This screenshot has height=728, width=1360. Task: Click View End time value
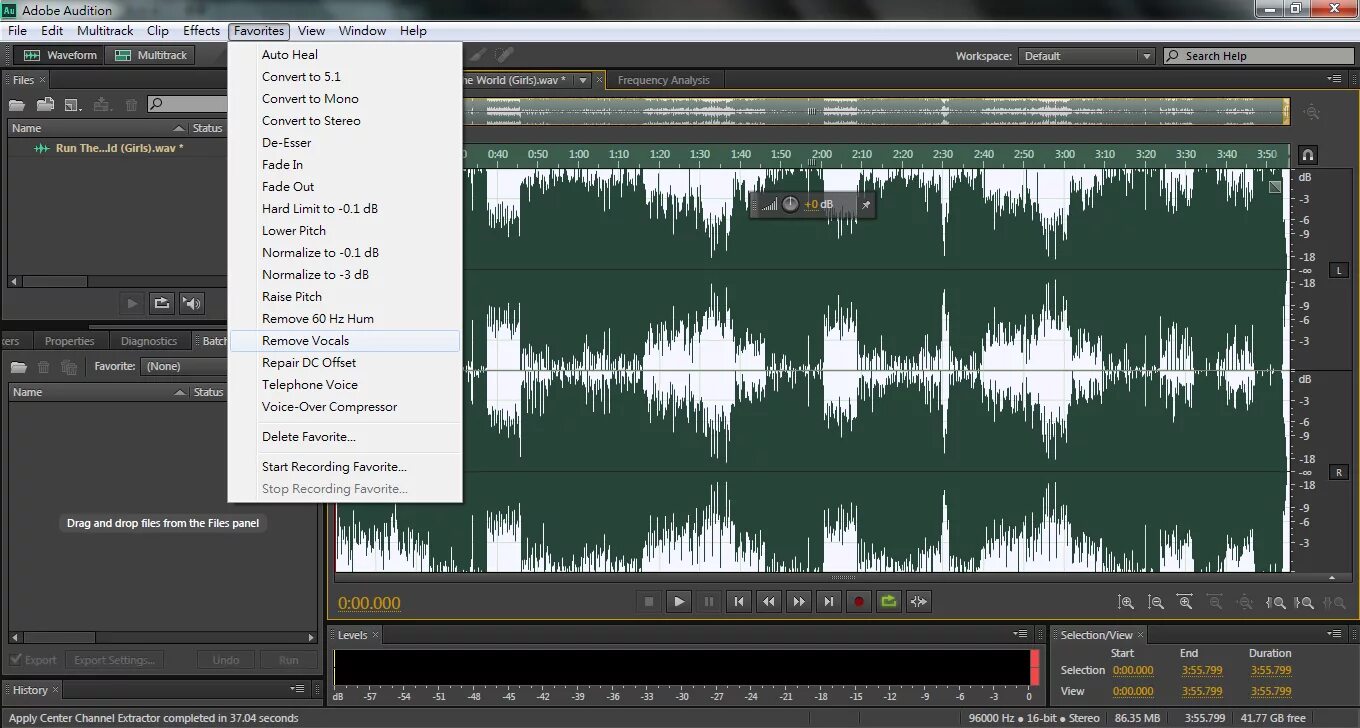[x=1201, y=691]
